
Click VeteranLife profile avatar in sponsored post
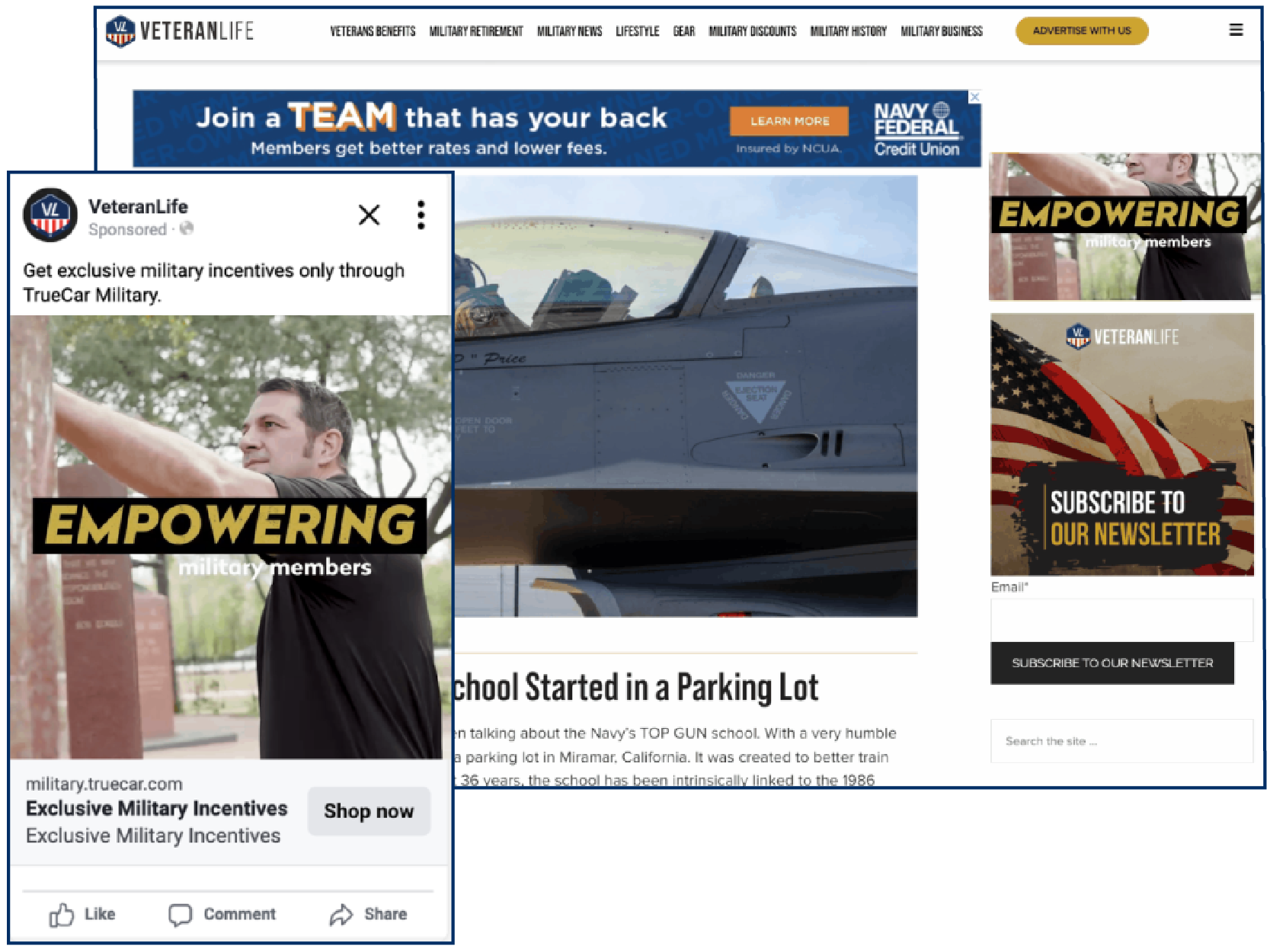point(50,215)
